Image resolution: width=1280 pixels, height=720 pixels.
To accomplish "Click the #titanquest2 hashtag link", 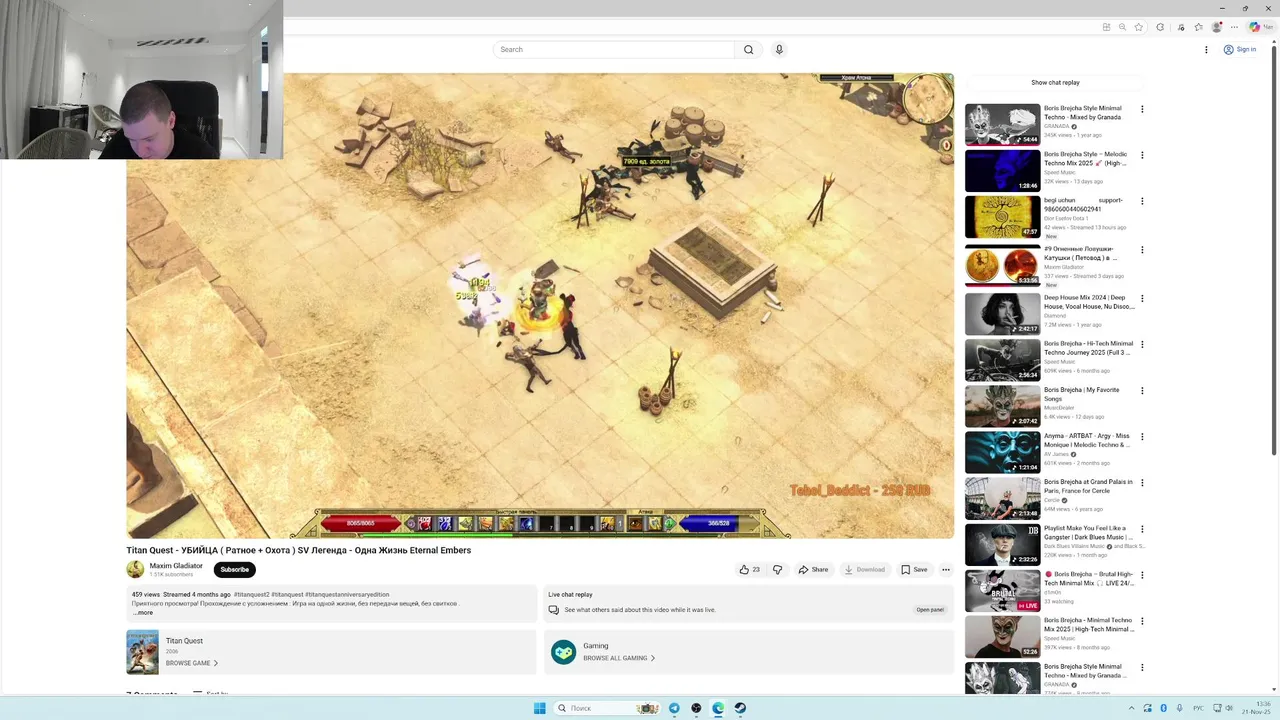I will click(252, 595).
